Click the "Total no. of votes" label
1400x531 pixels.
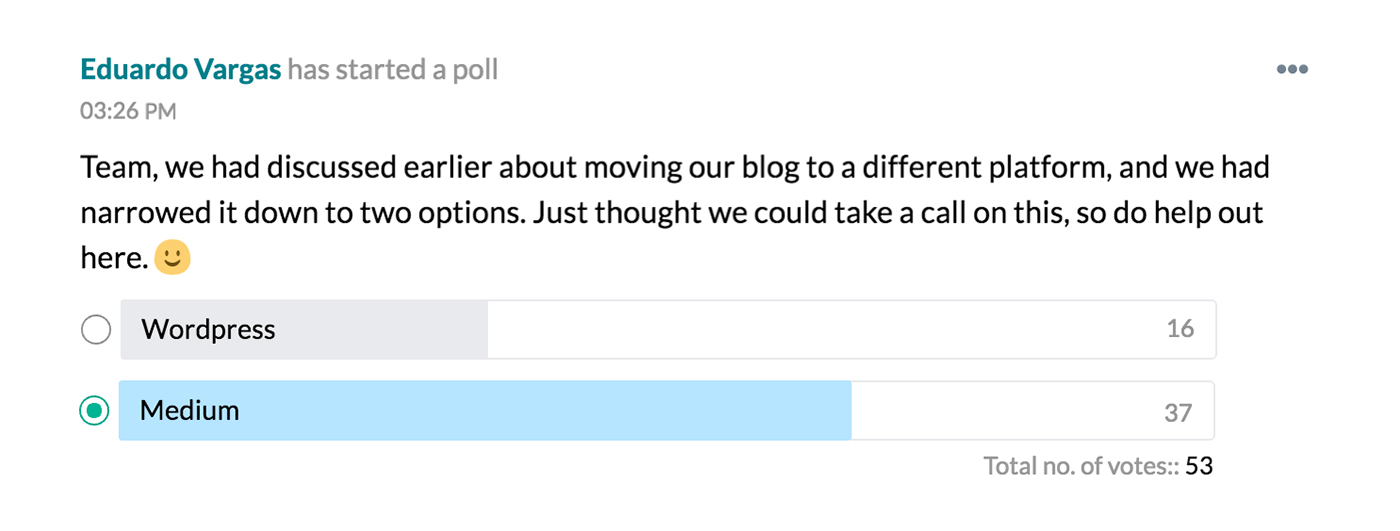pyautogui.click(x=1081, y=466)
